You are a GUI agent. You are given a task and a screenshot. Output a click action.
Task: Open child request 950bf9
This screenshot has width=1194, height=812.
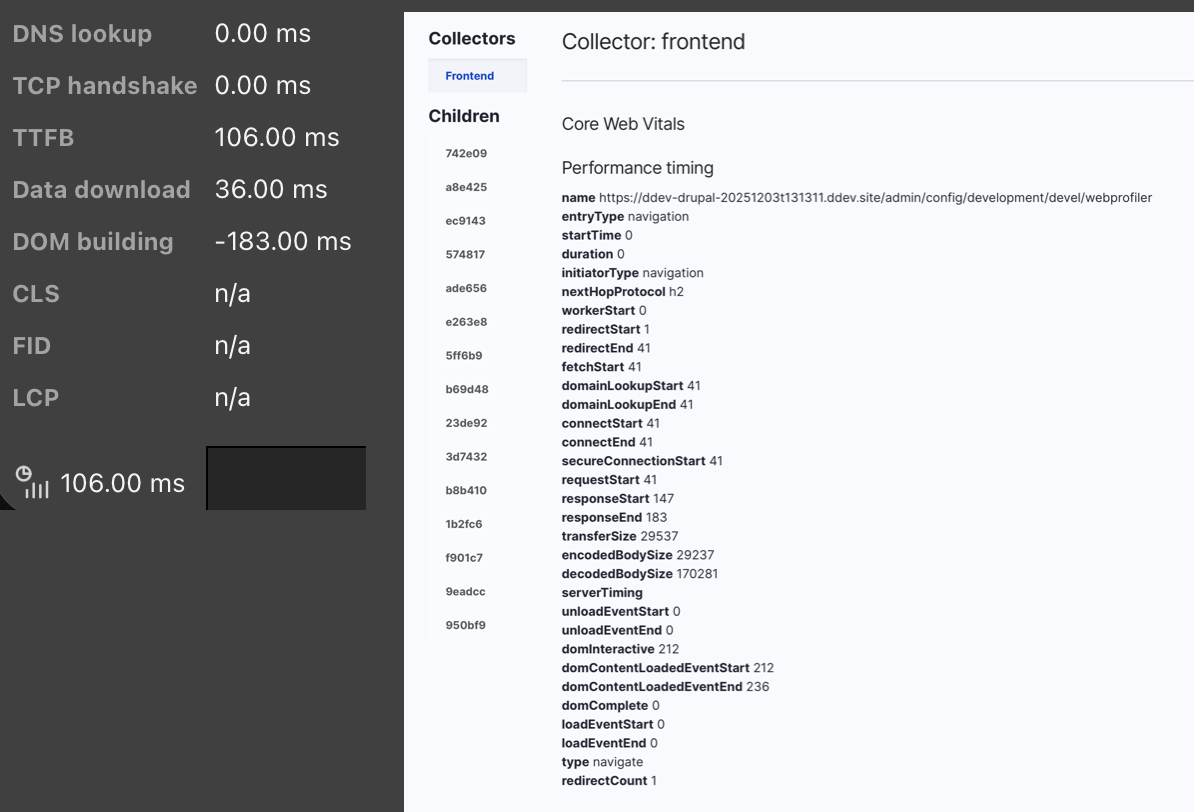tap(465, 625)
